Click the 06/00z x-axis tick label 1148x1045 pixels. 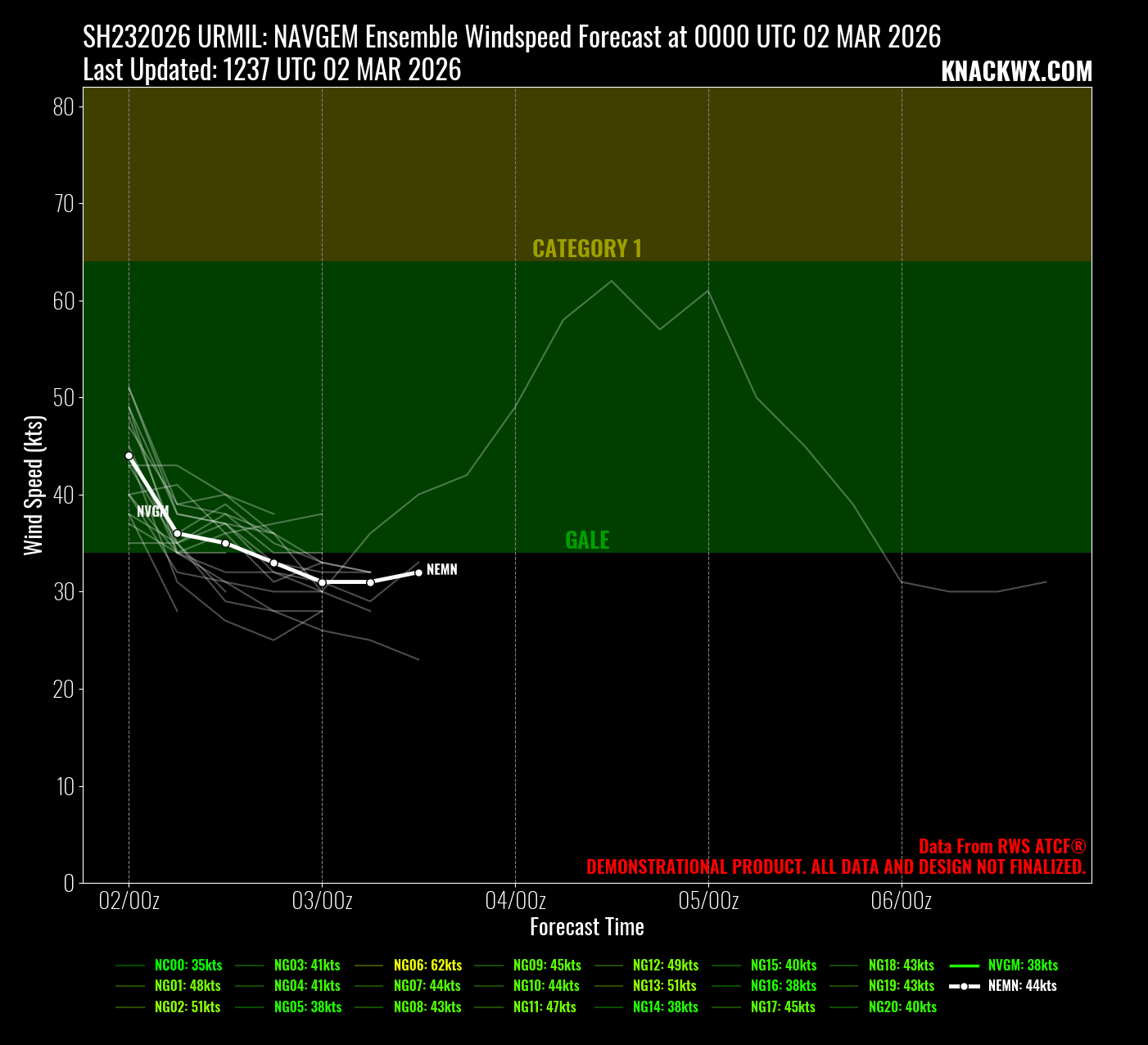coord(902,902)
